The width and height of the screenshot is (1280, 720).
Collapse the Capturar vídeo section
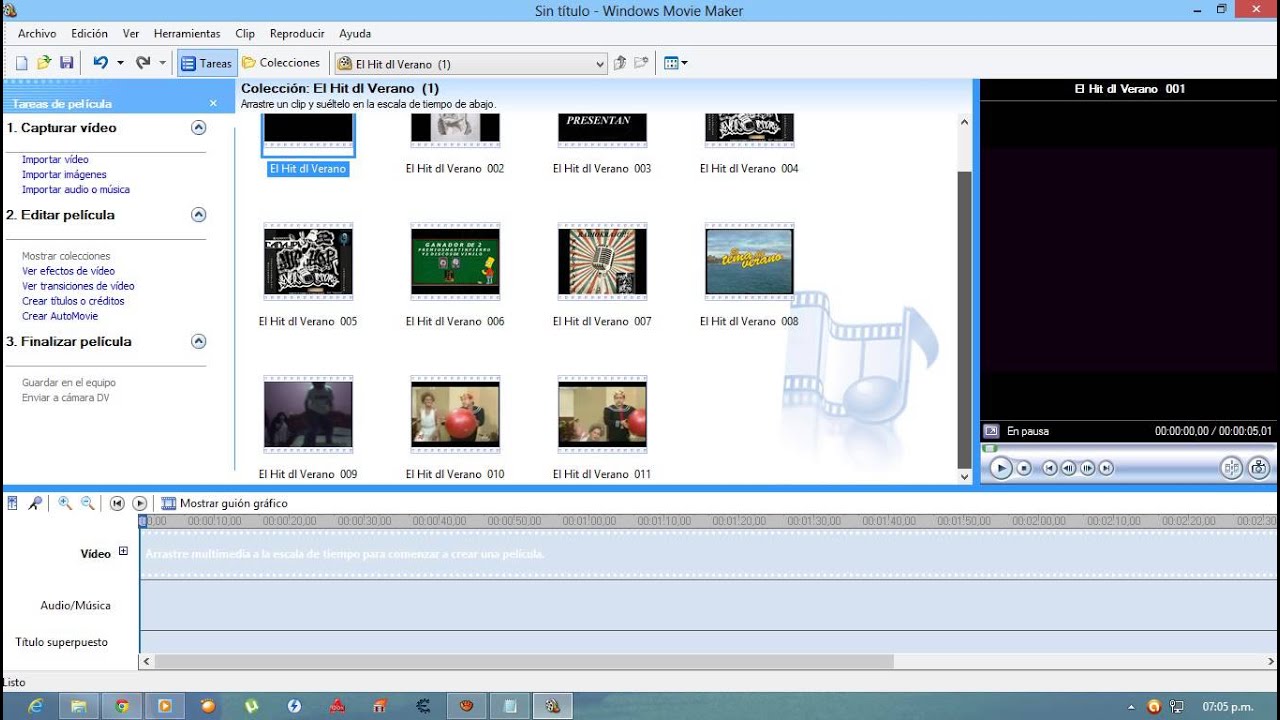click(x=198, y=128)
